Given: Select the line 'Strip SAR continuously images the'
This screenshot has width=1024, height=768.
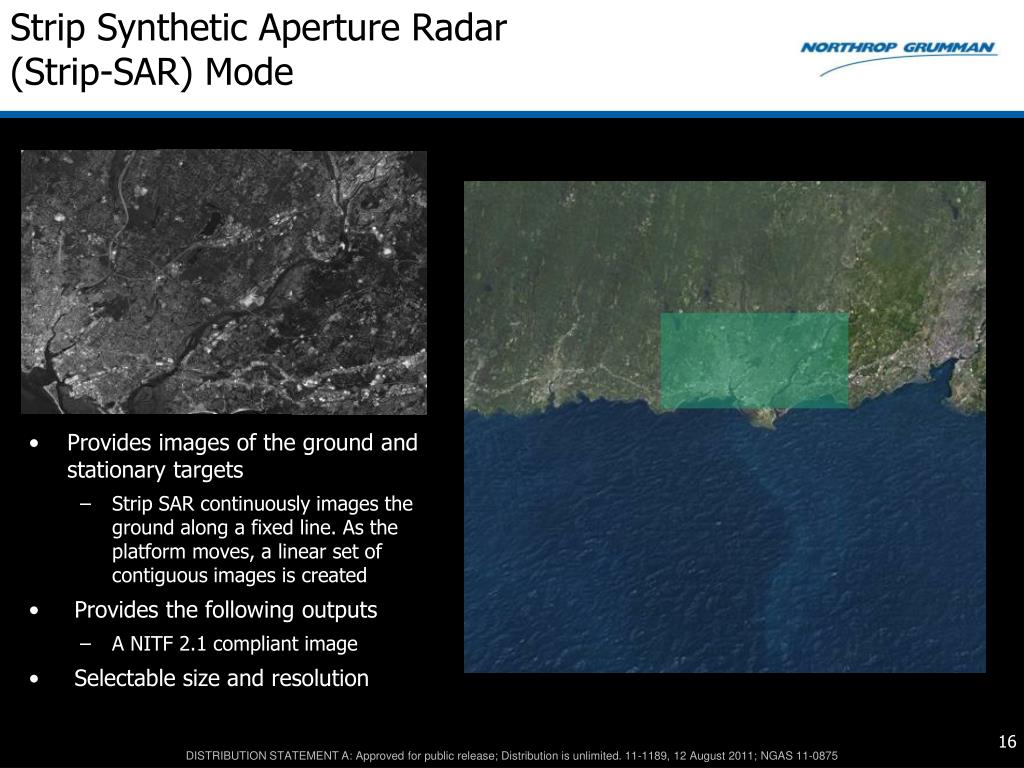Looking at the screenshot, I should [x=262, y=504].
